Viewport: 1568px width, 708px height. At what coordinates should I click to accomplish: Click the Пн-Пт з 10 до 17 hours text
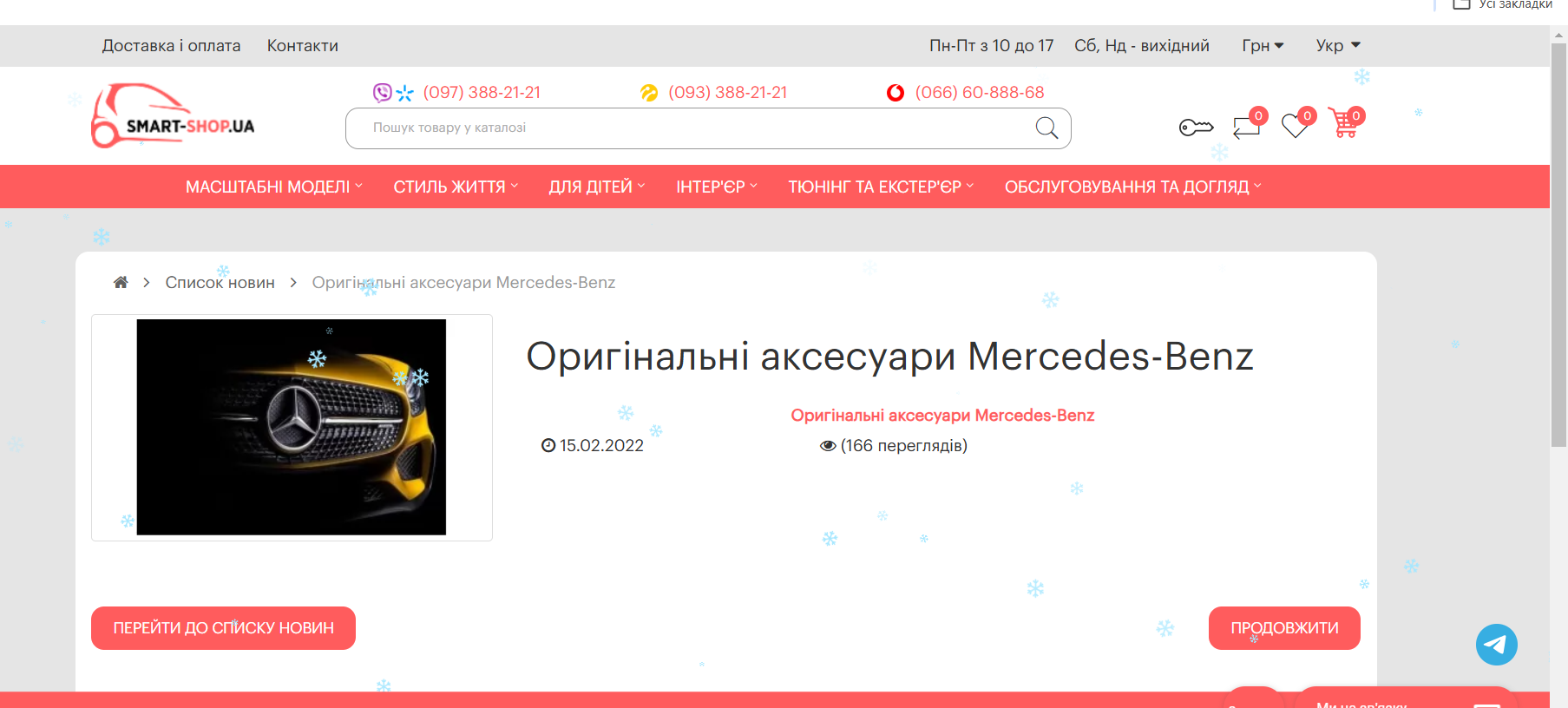point(992,46)
